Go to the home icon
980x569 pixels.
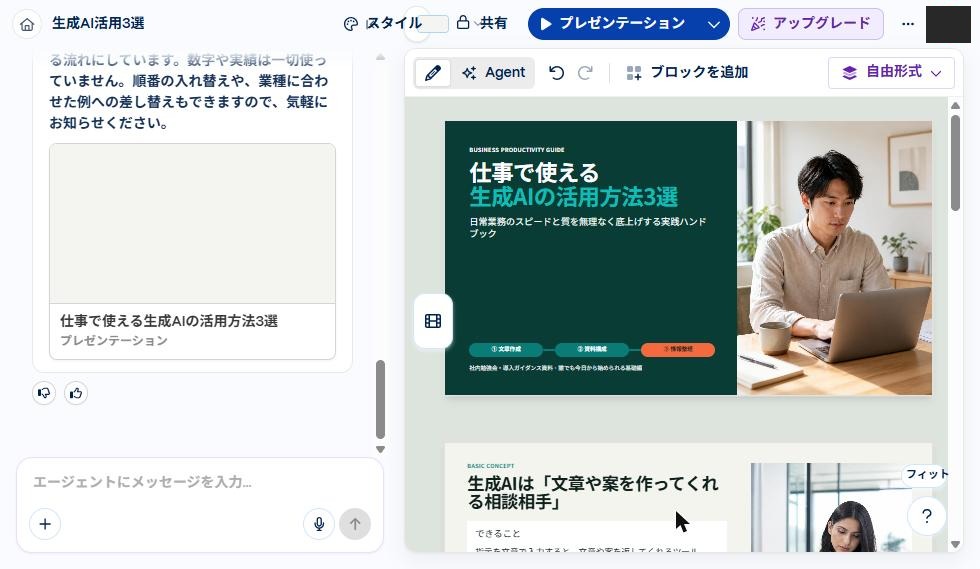click(27, 24)
